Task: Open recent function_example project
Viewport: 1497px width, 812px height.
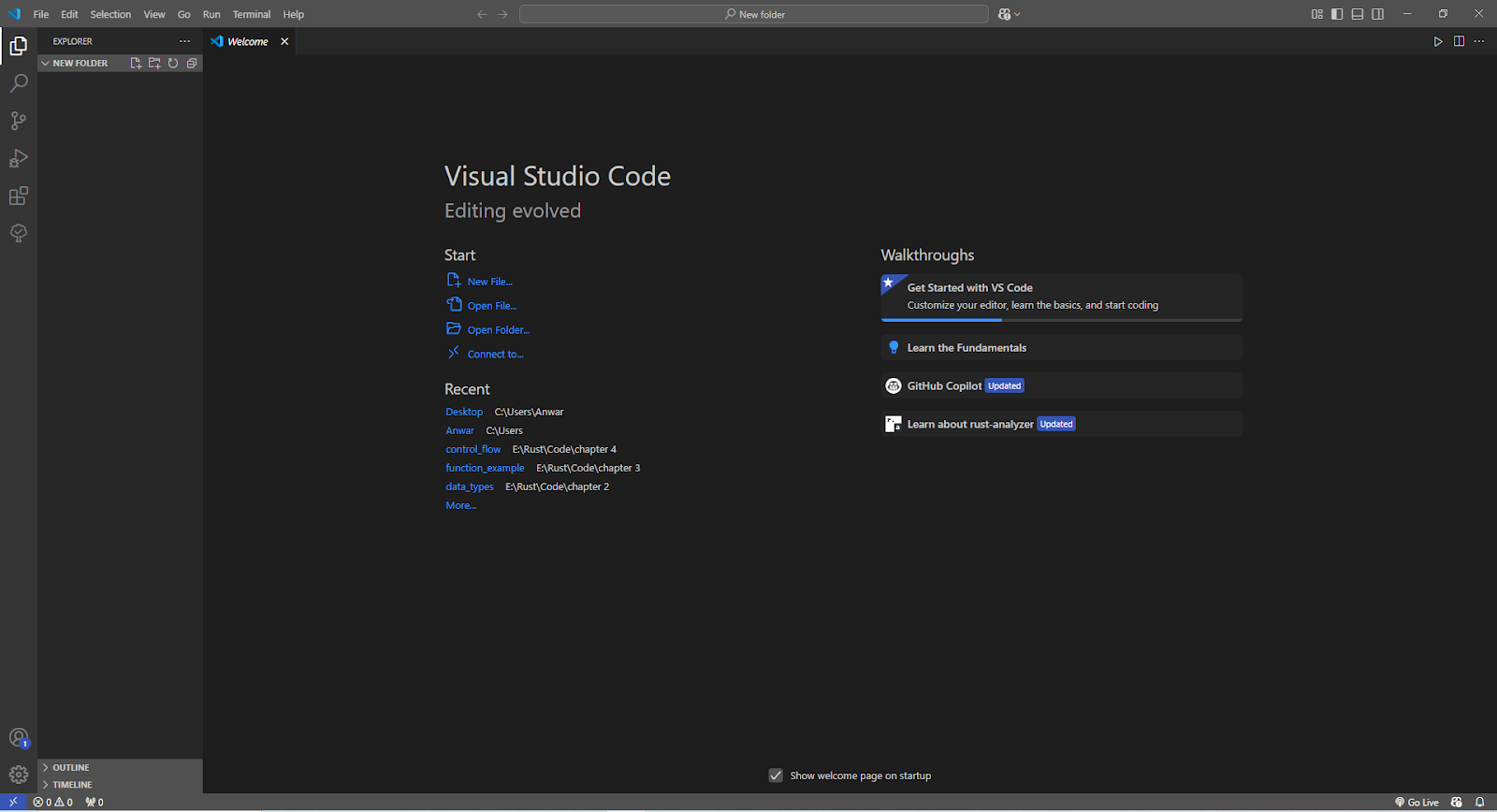Action: click(x=485, y=468)
